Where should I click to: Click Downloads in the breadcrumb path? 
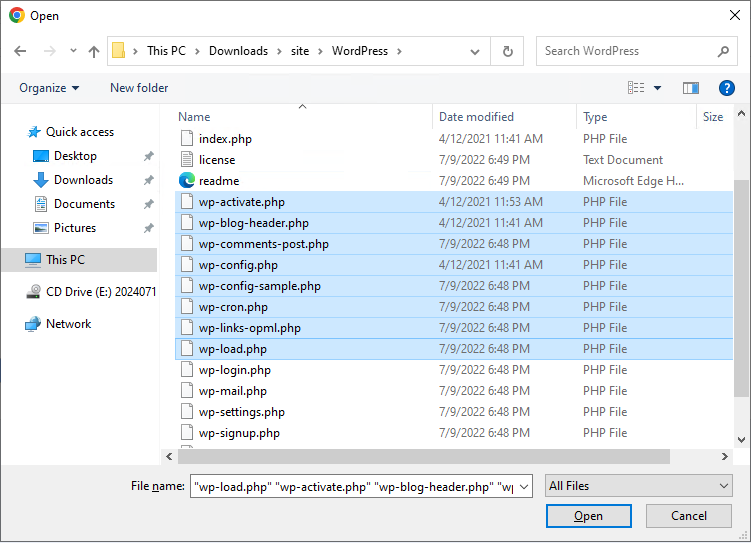(x=239, y=51)
